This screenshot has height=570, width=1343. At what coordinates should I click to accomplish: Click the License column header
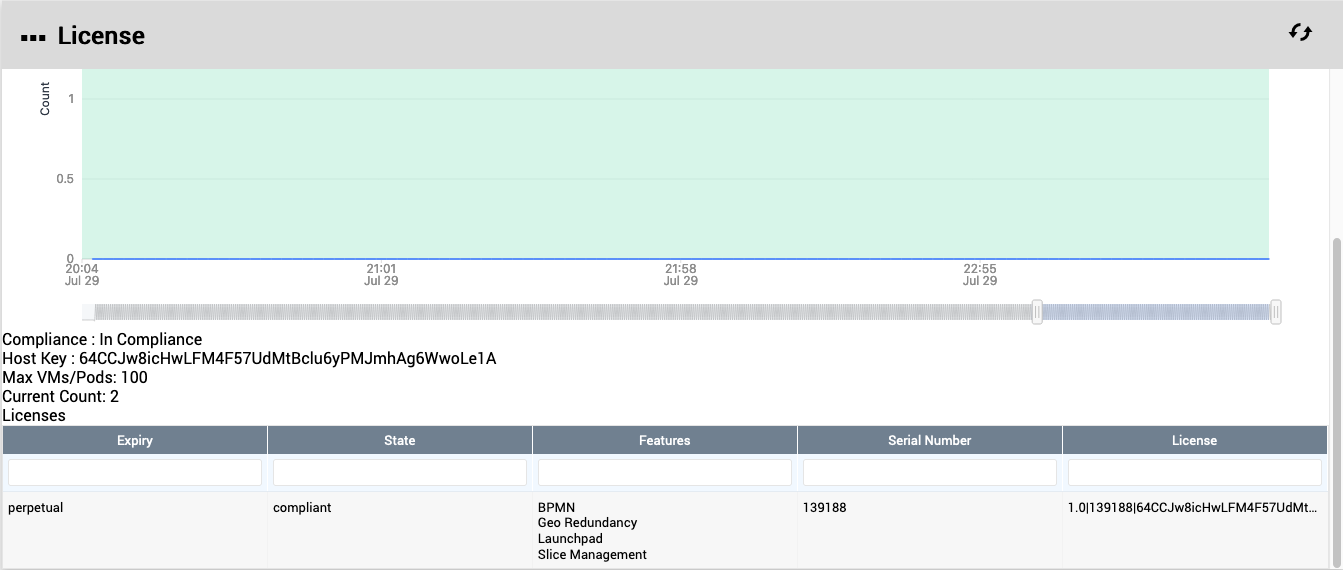tap(1195, 440)
